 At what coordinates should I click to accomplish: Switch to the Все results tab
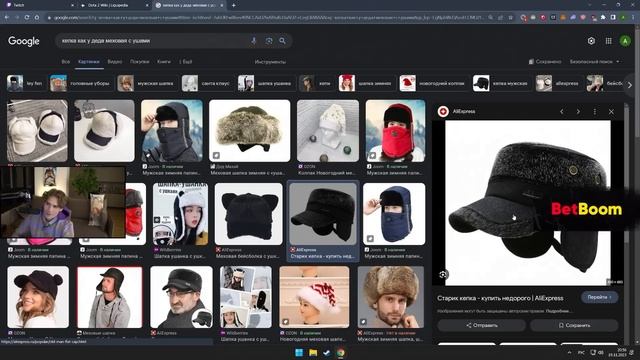coord(66,62)
